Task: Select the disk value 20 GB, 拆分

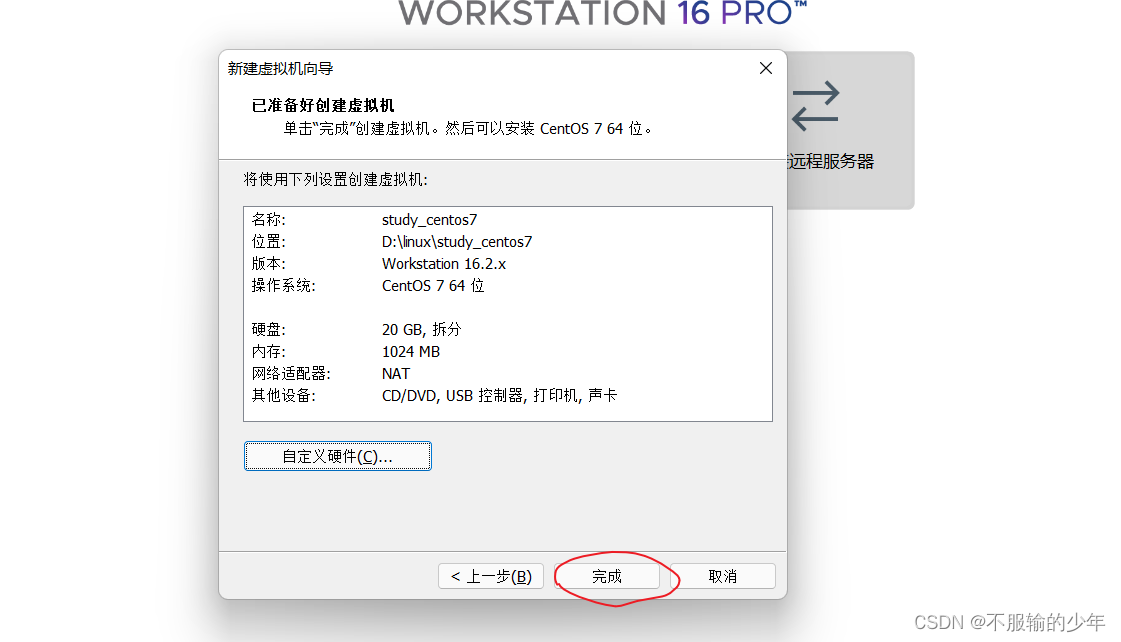Action: point(422,330)
